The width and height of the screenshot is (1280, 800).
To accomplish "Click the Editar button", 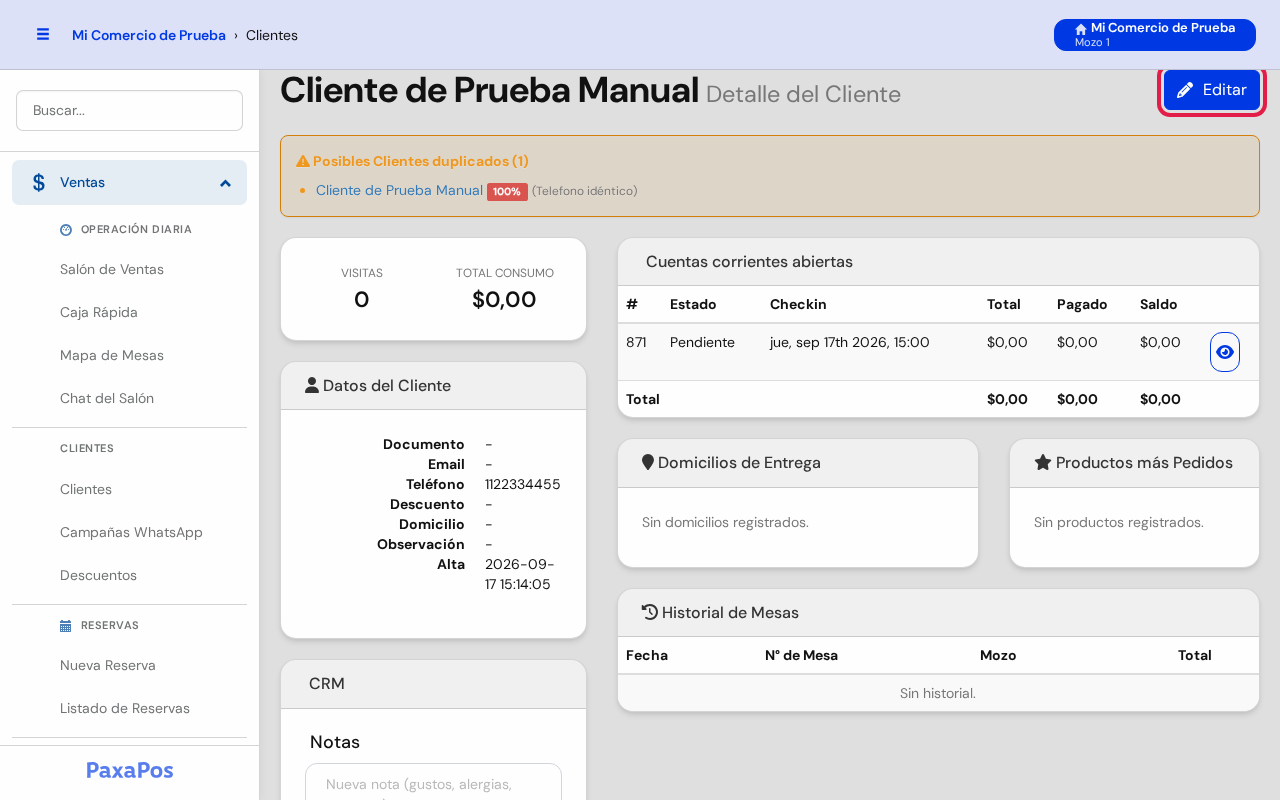I will coord(1212,90).
